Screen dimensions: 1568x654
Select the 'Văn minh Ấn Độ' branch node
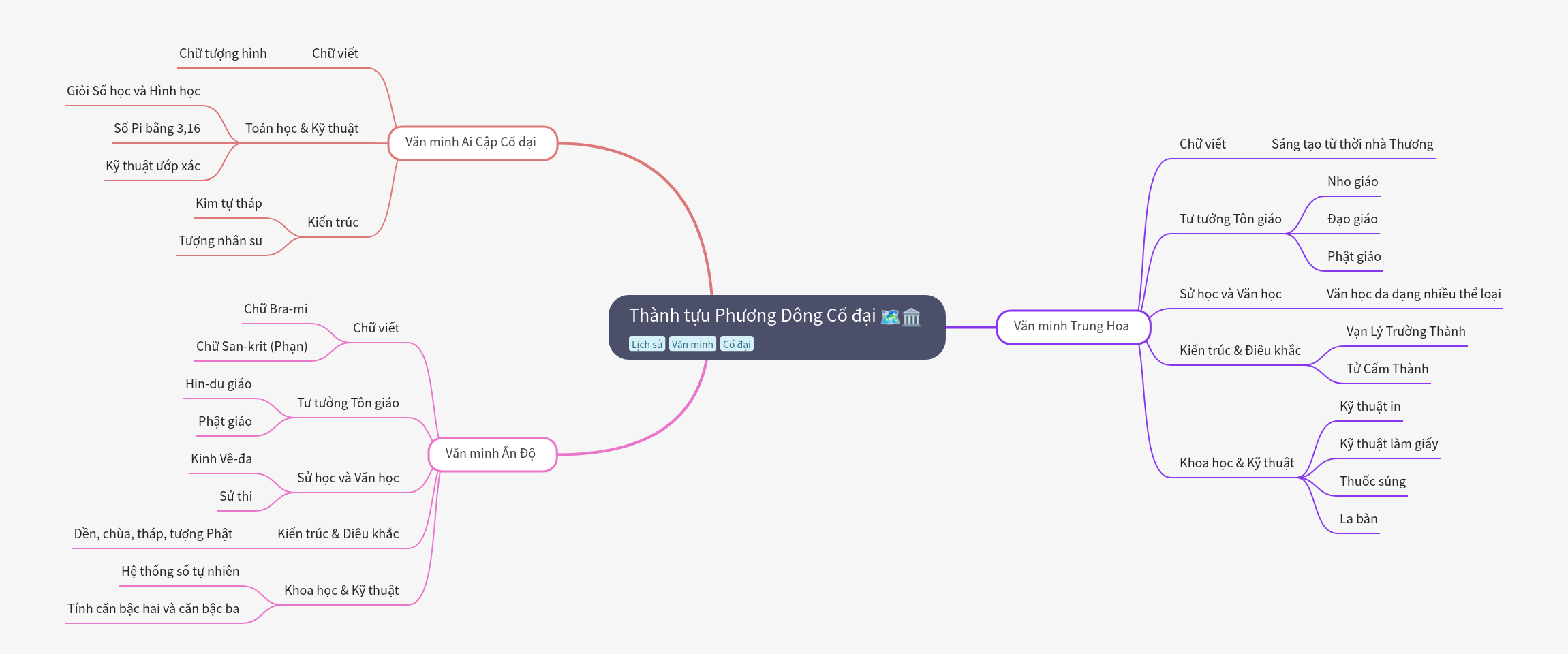click(491, 454)
